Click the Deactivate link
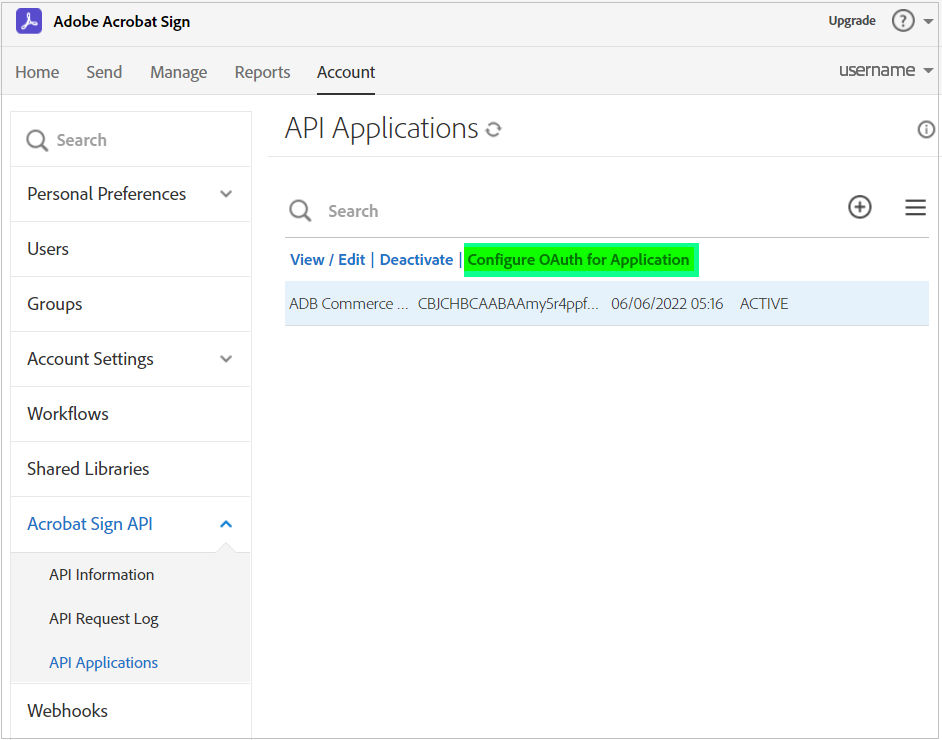The height and width of the screenshot is (740, 942). (416, 260)
